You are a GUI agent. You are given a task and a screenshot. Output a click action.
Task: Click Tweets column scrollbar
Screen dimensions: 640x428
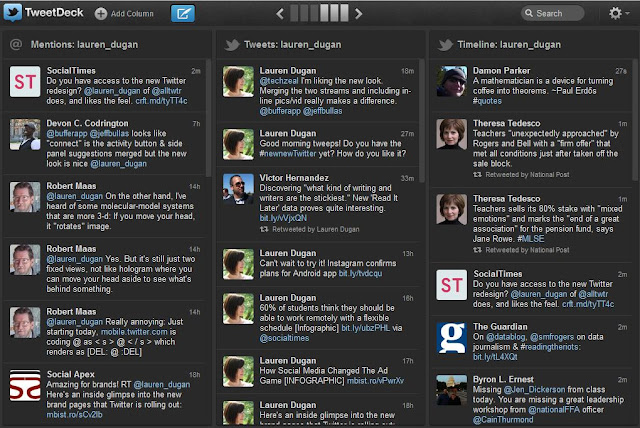point(422,121)
